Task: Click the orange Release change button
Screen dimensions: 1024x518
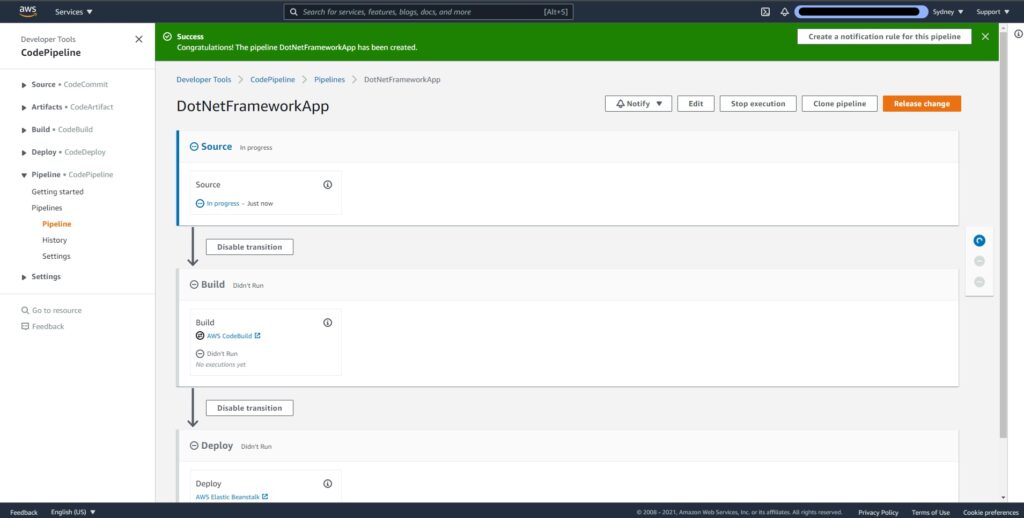Action: click(921, 104)
